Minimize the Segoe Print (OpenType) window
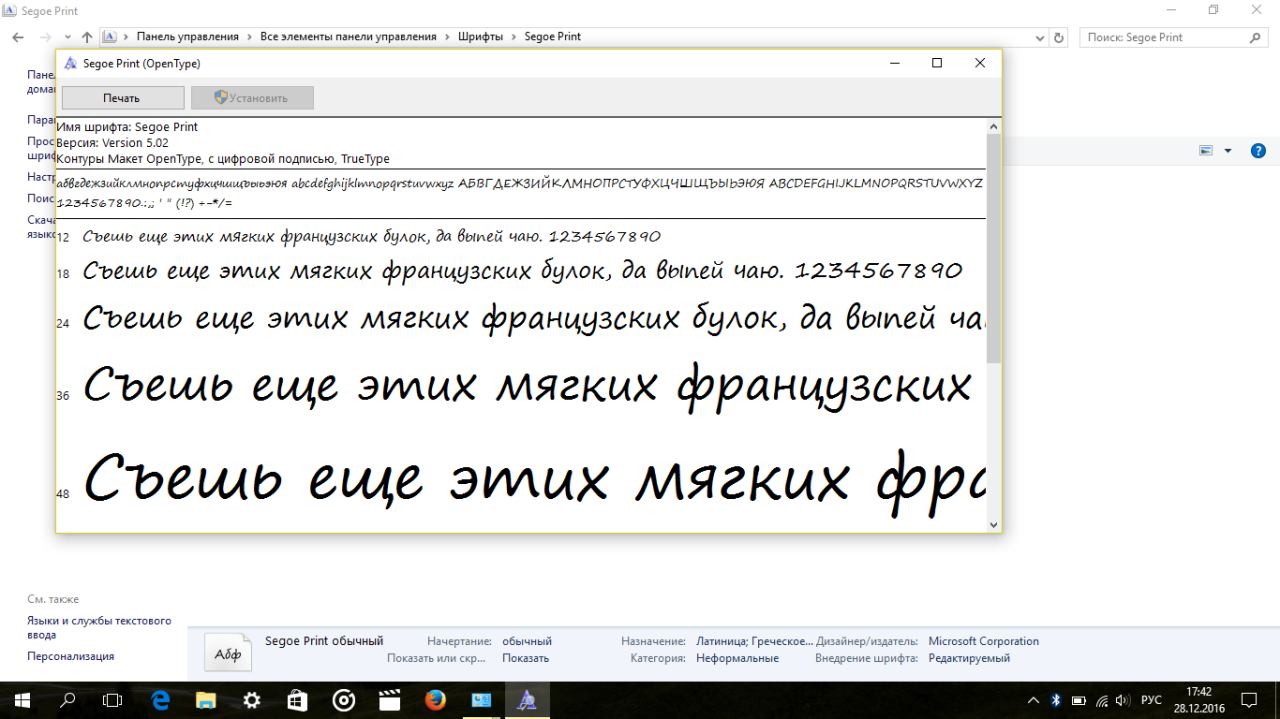Screen dimensions: 1280x719 pos(894,63)
